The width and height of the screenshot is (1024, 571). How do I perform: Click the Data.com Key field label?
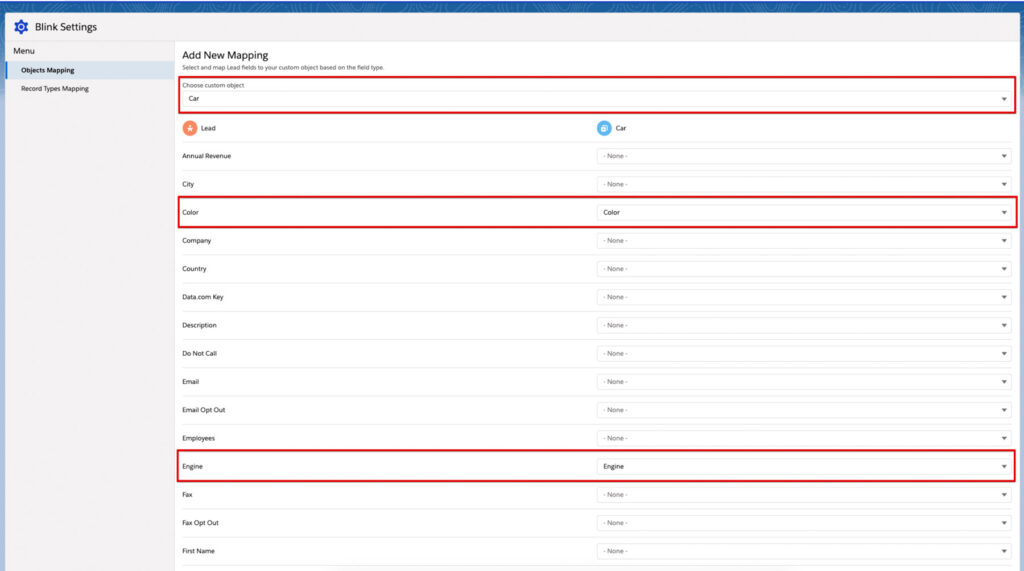(202, 297)
